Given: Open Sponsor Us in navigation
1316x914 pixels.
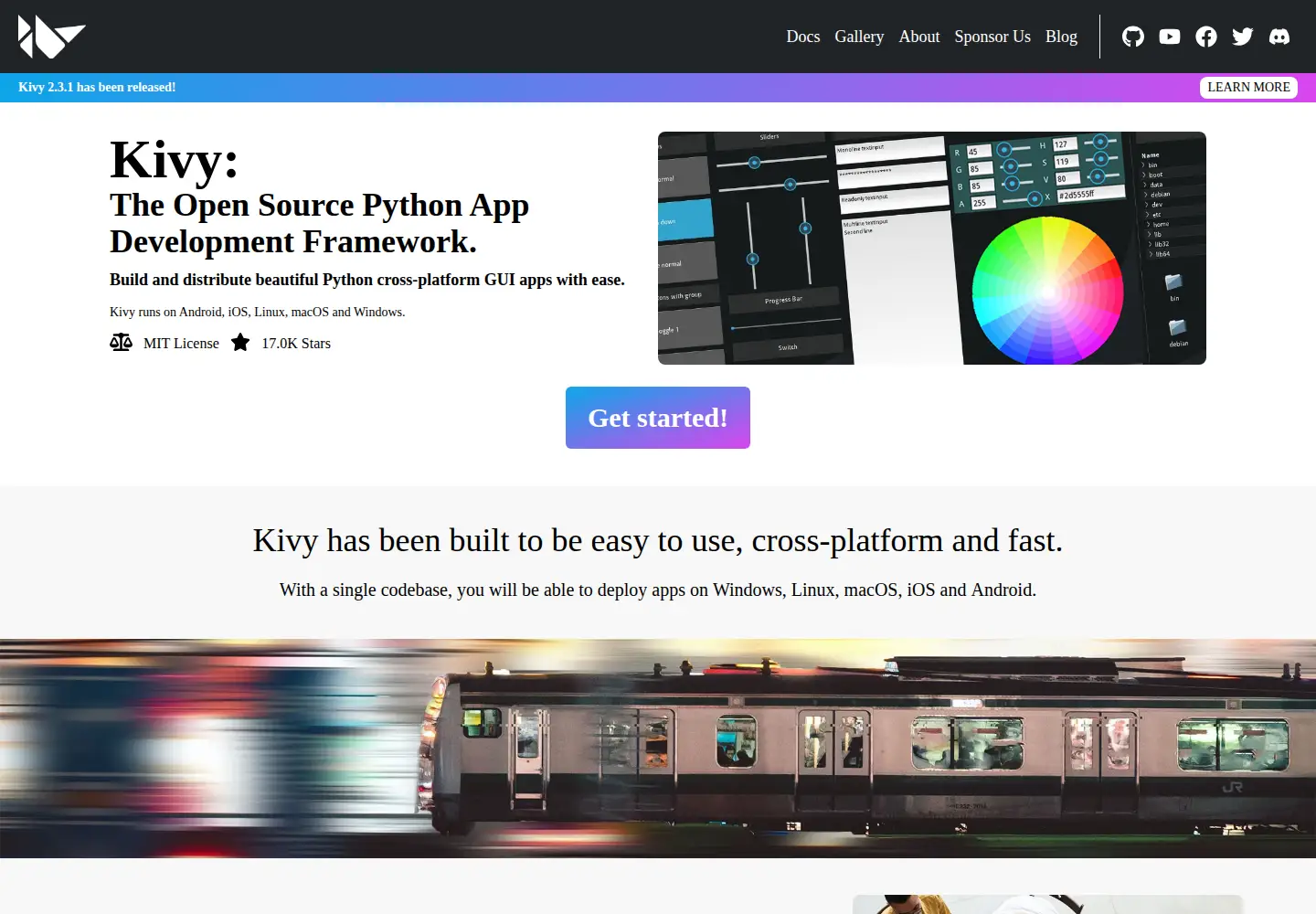Looking at the screenshot, I should point(992,37).
